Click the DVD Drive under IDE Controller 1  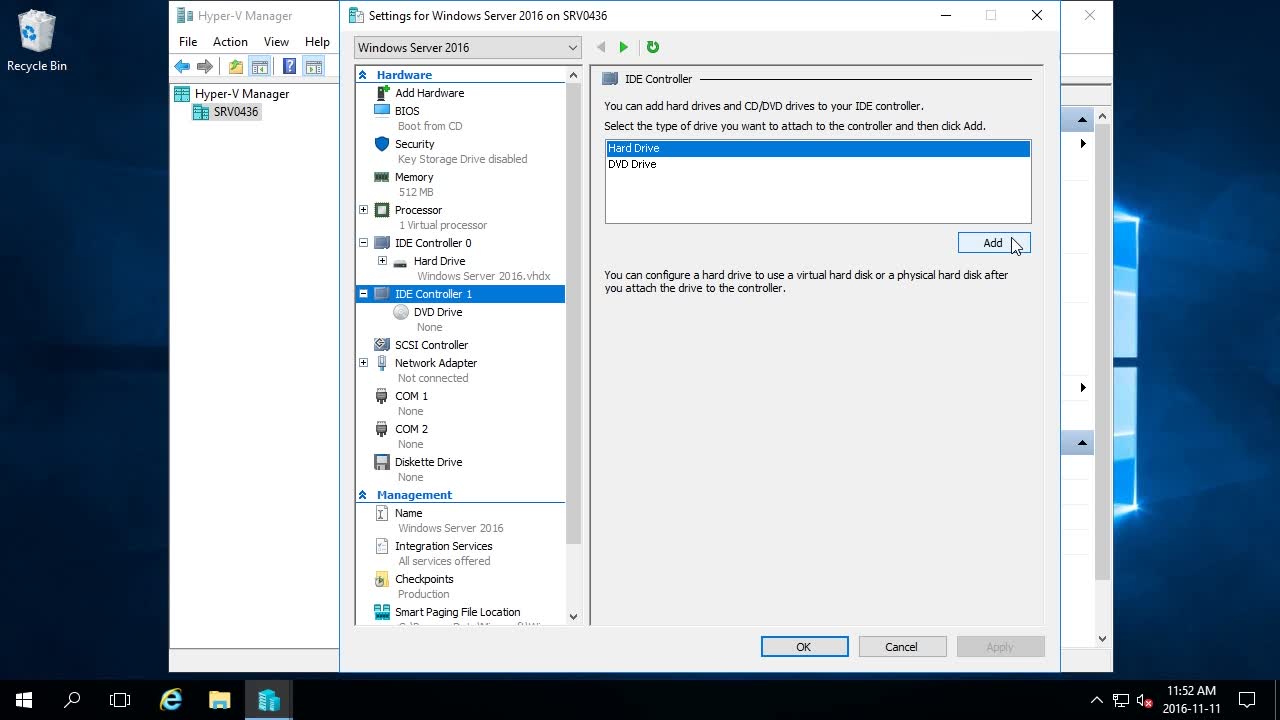pos(438,312)
